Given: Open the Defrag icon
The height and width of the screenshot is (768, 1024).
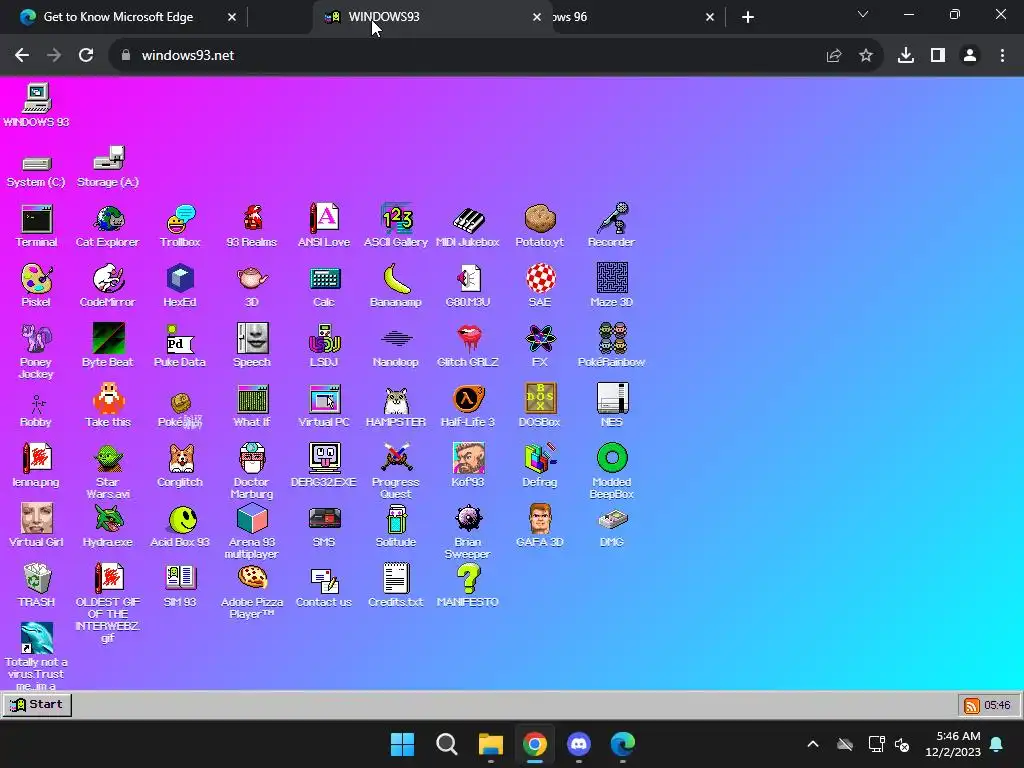Looking at the screenshot, I should (539, 466).
